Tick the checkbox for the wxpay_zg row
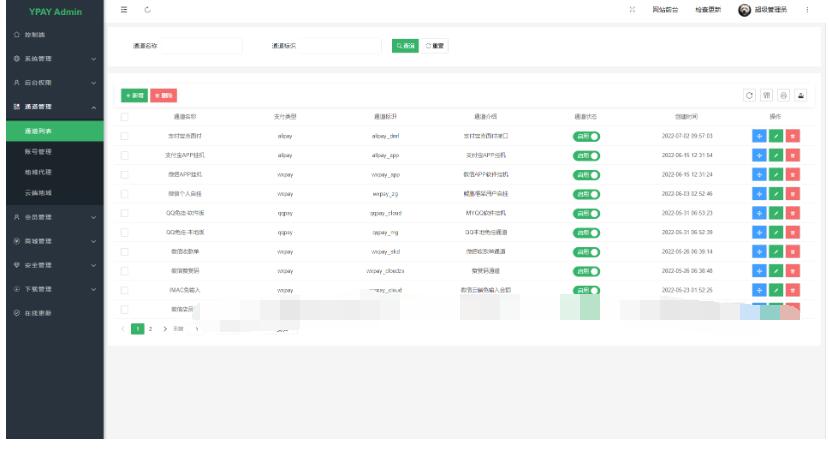829x457 pixels. pyautogui.click(x=125, y=194)
